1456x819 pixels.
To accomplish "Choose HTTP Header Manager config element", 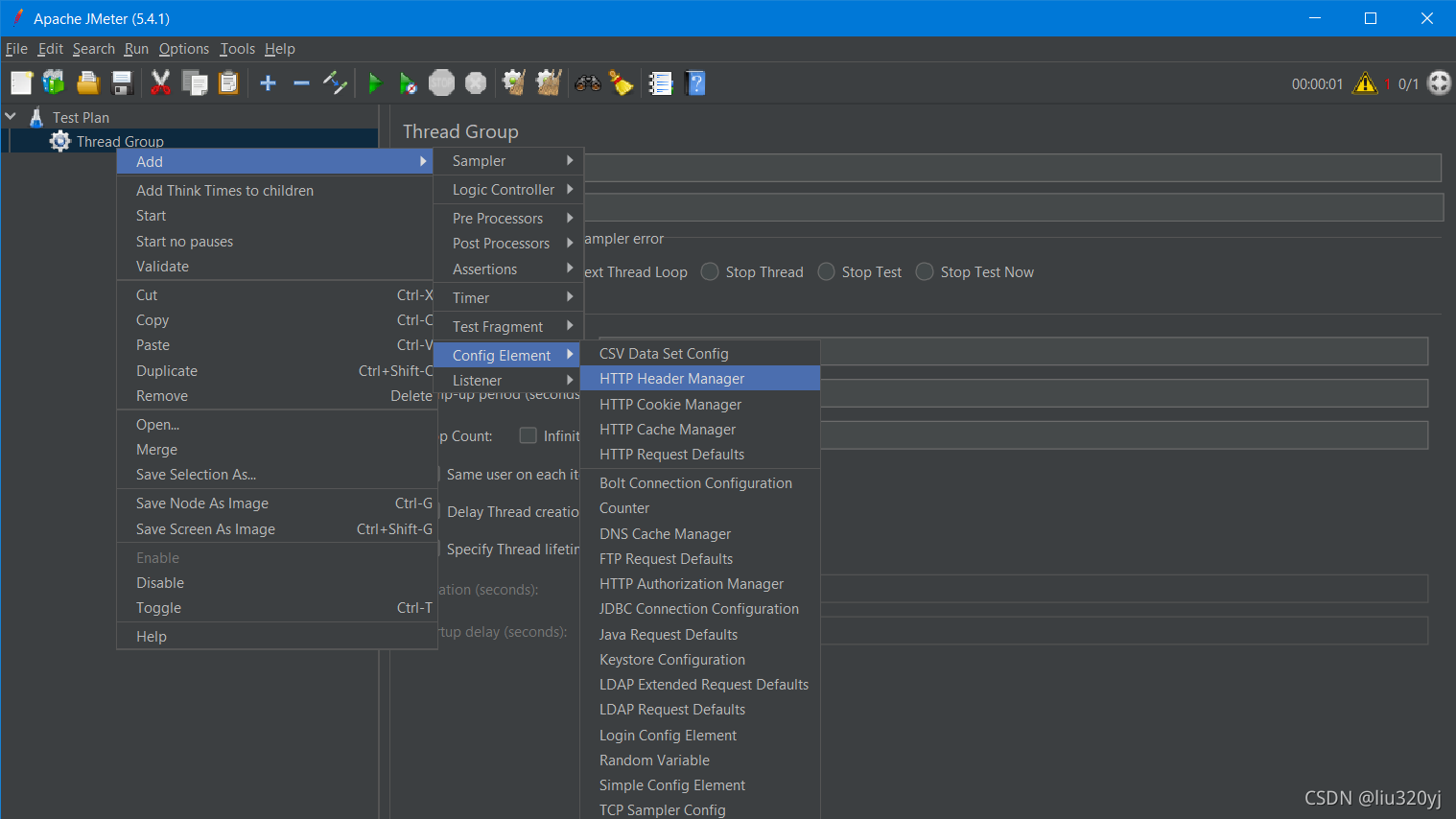I will pyautogui.click(x=700, y=379).
